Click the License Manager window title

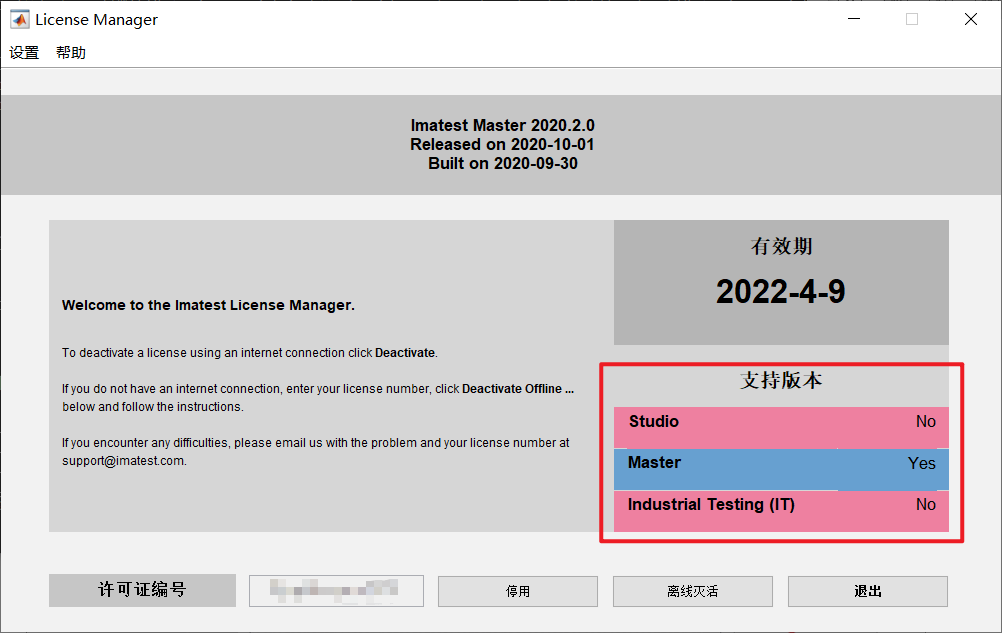point(96,20)
